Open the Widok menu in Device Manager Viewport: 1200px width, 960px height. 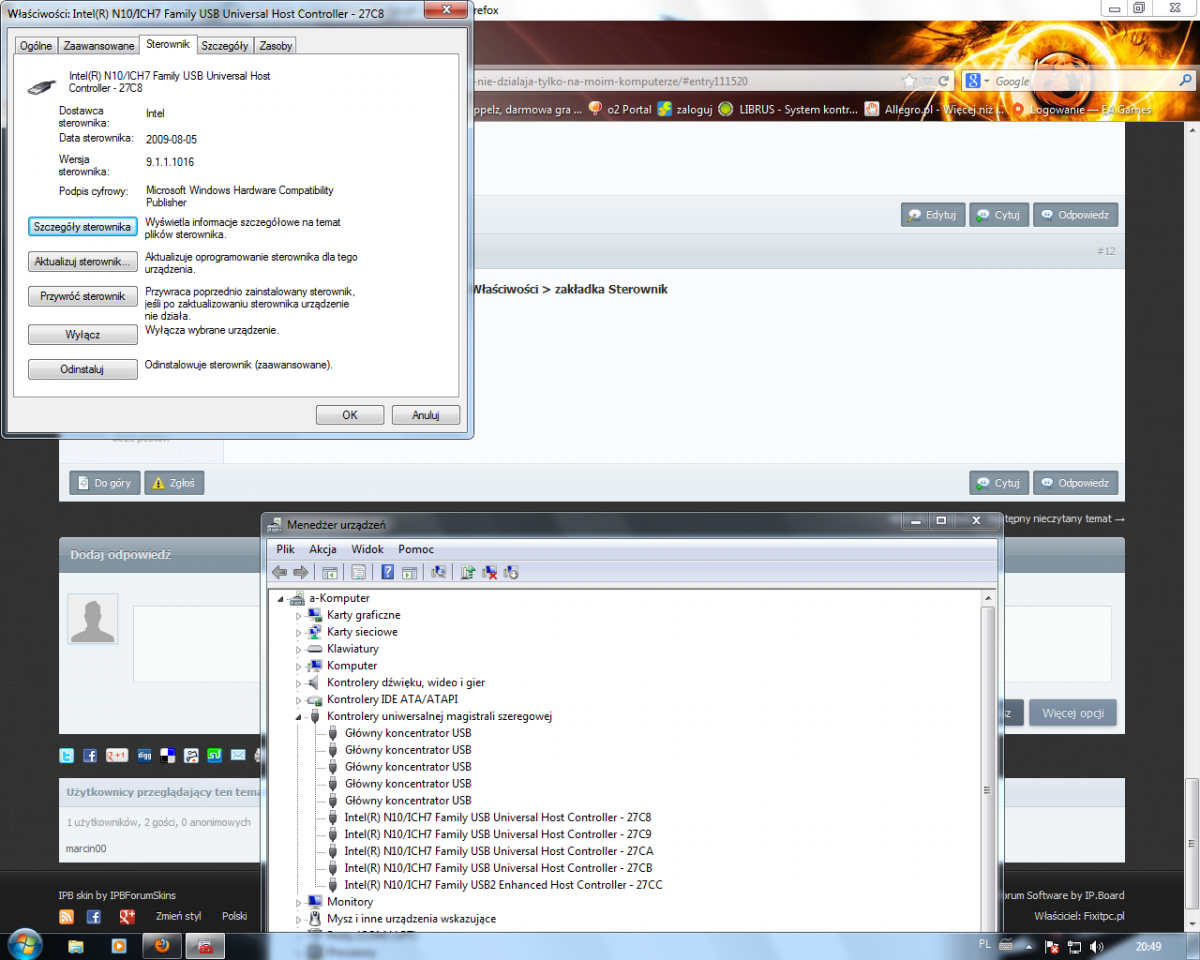367,549
